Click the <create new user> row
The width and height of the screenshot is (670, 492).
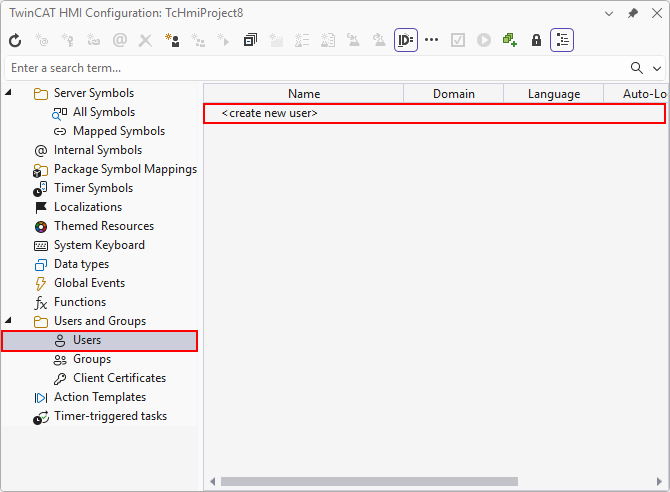pos(270,113)
